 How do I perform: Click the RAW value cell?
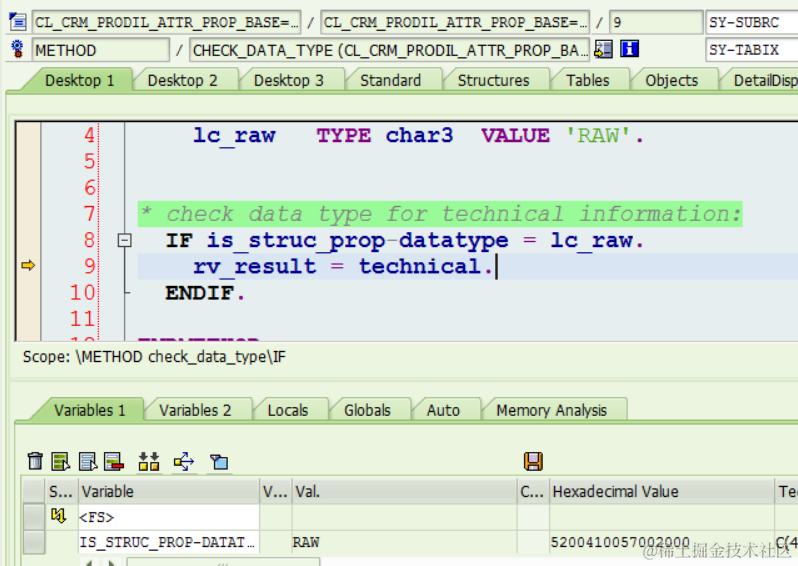pyautogui.click(x=404, y=542)
